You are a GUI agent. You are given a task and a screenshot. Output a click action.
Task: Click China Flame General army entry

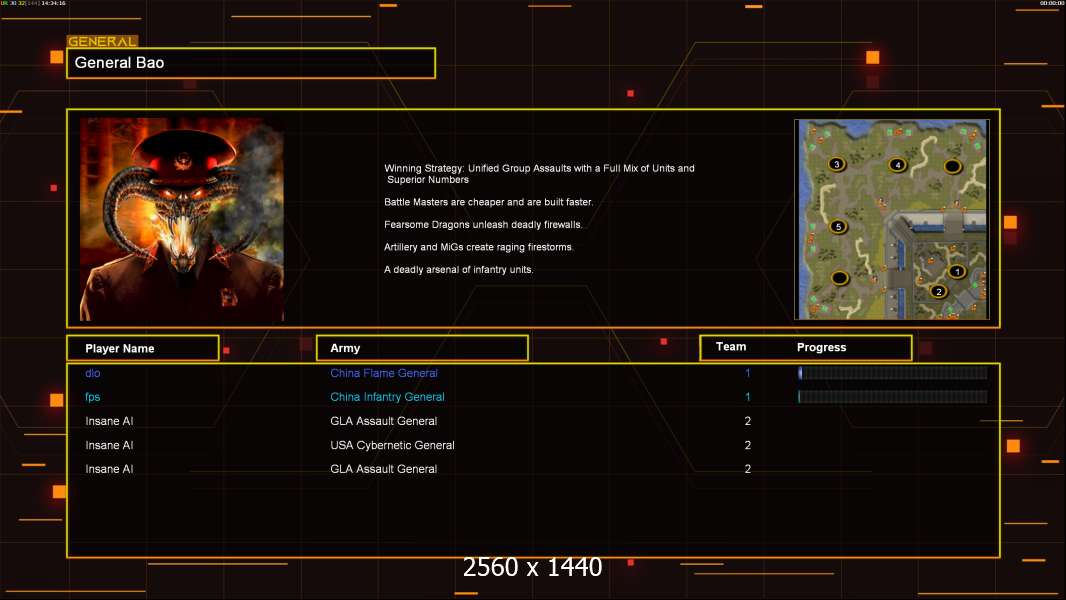[383, 373]
